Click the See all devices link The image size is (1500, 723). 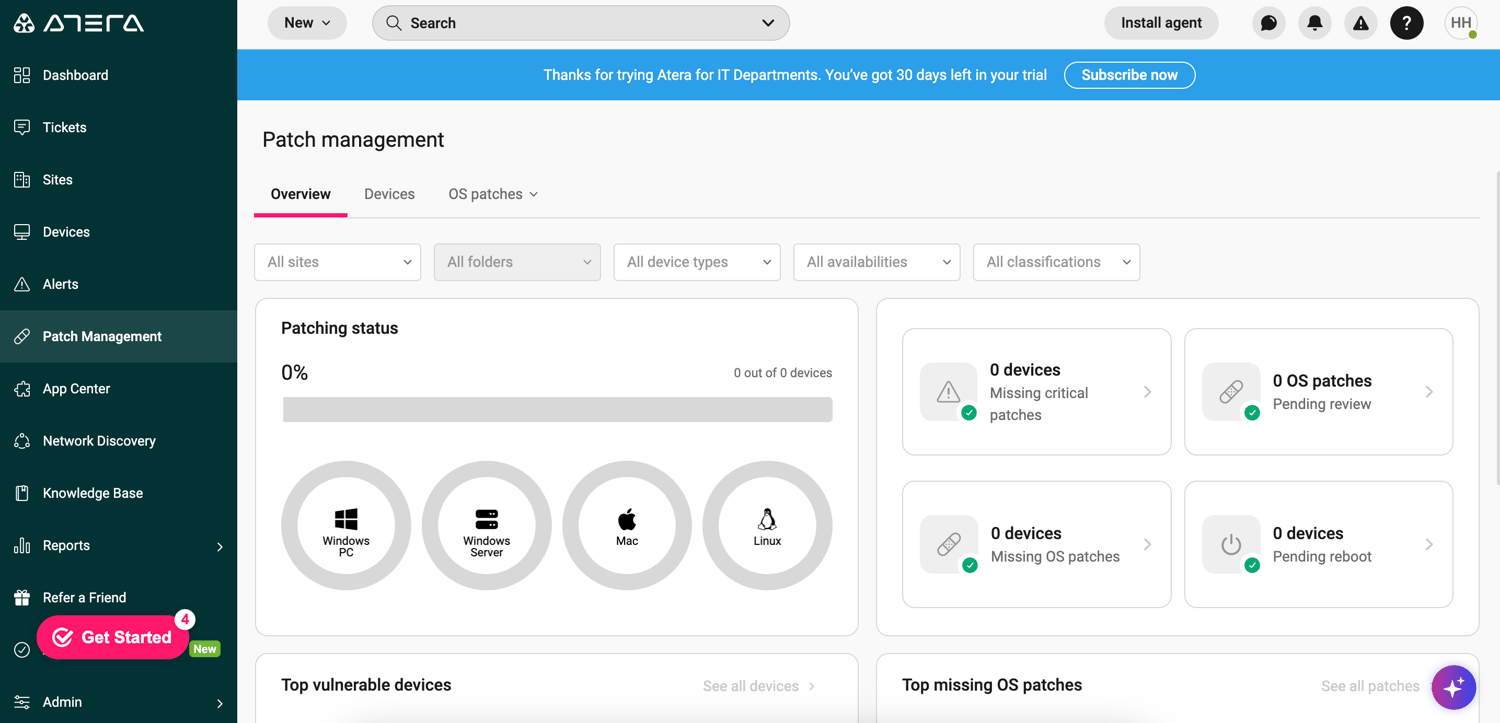(759, 686)
